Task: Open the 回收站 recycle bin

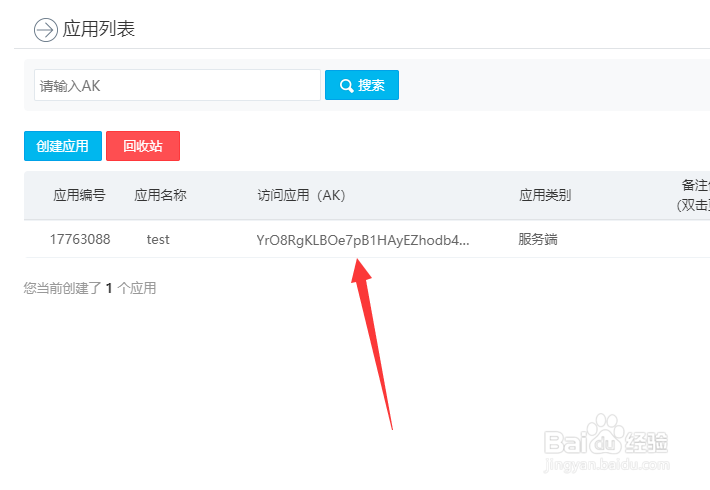Action: coord(143,146)
